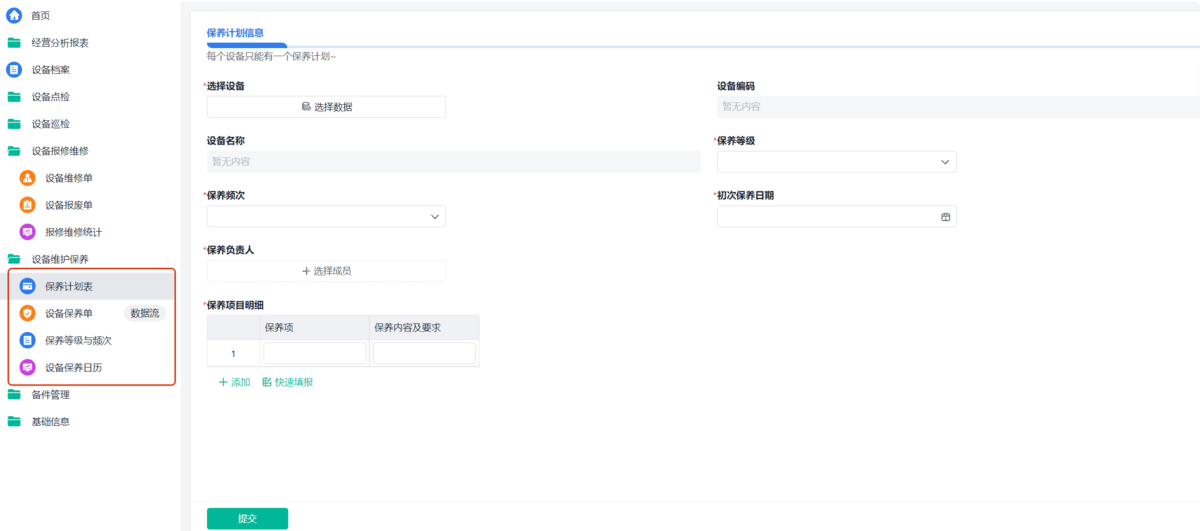Click the folder icon for 备件管理
Image resolution: width=1200 pixels, height=531 pixels.
click(14, 394)
